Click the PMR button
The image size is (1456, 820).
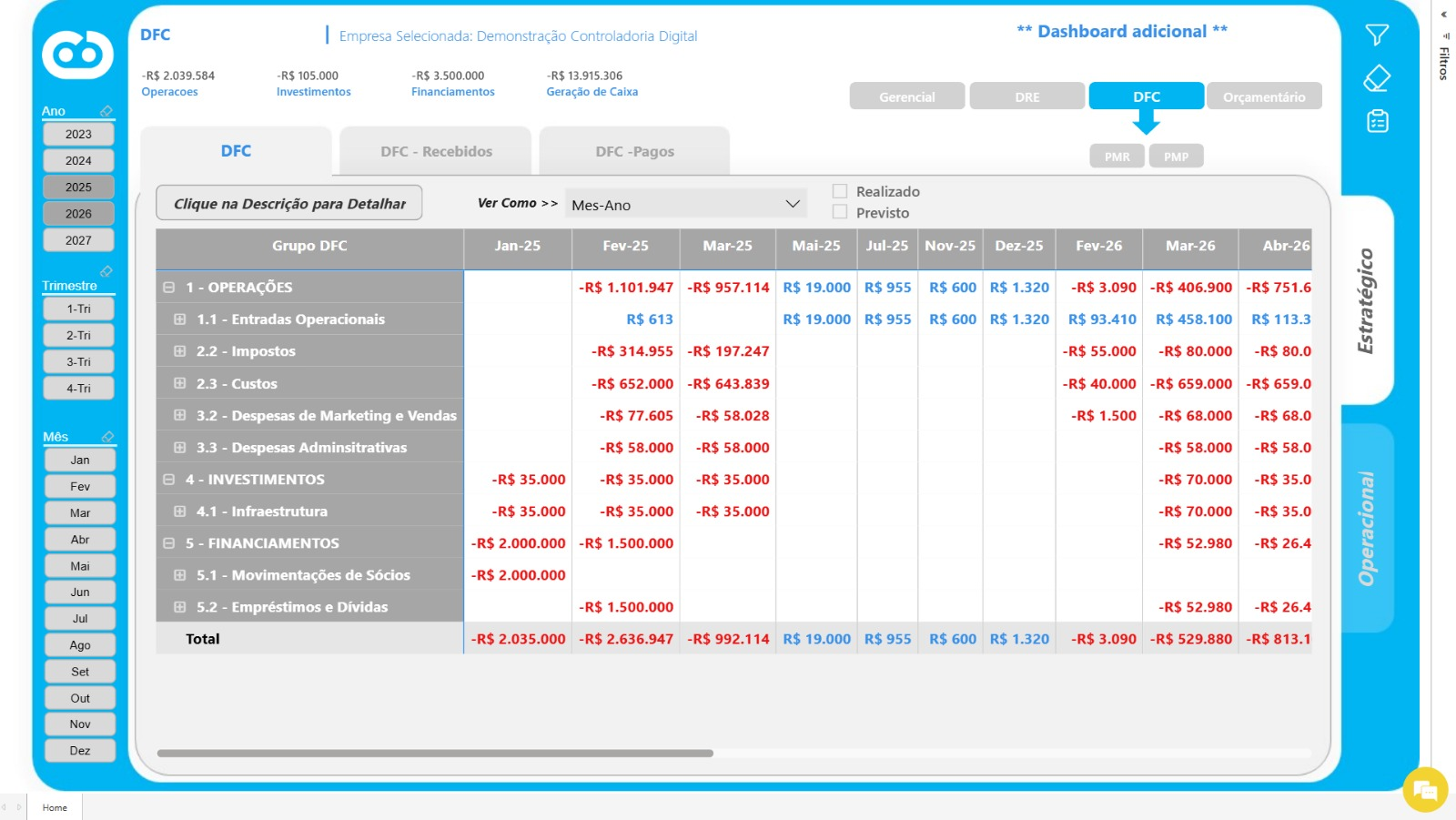pyautogui.click(x=1117, y=157)
